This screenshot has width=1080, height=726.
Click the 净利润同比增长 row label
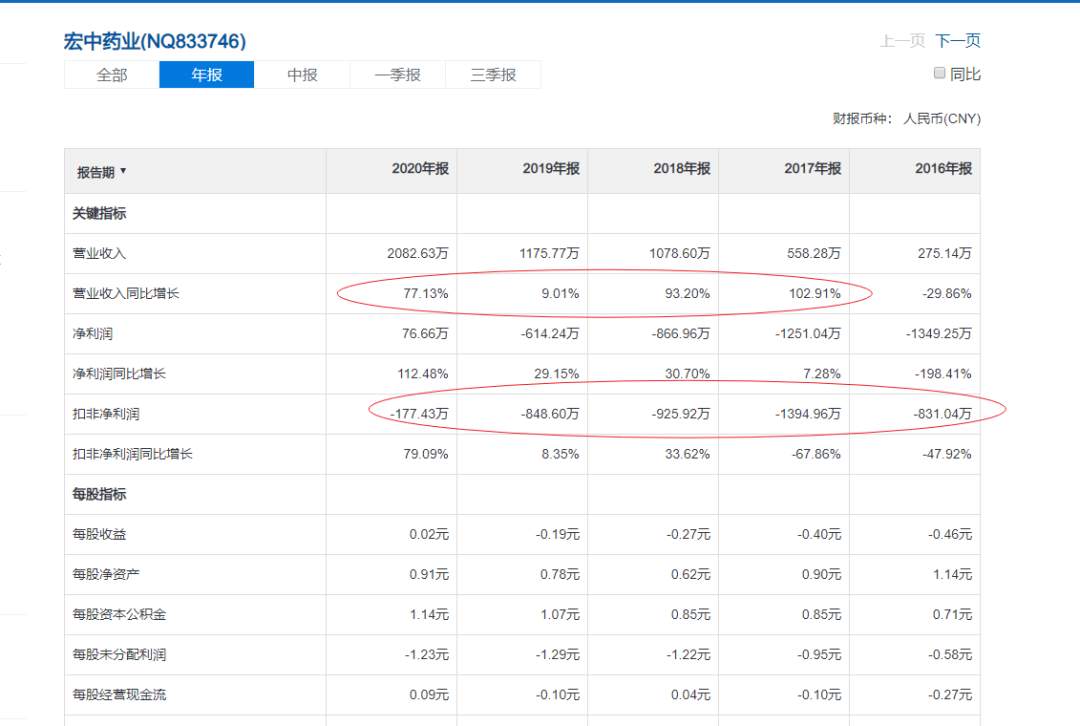coord(119,374)
